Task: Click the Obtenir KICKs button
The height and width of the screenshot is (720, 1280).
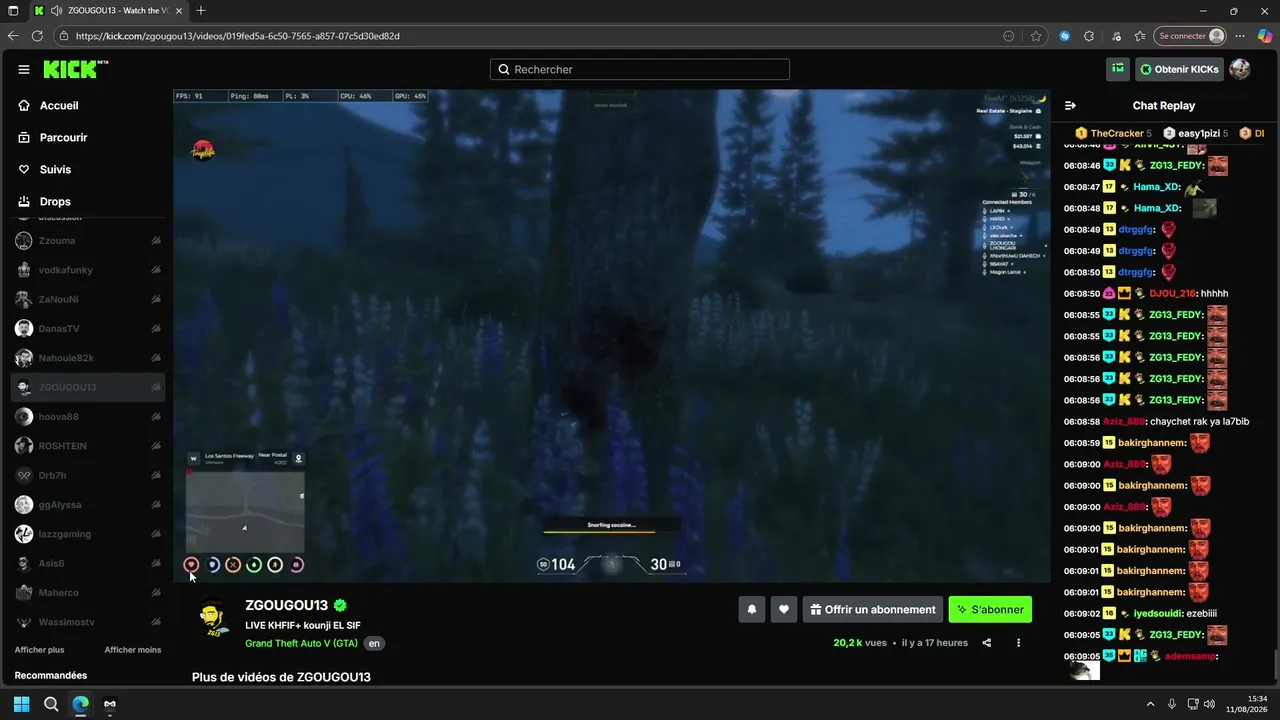Action: pyautogui.click(x=1179, y=69)
